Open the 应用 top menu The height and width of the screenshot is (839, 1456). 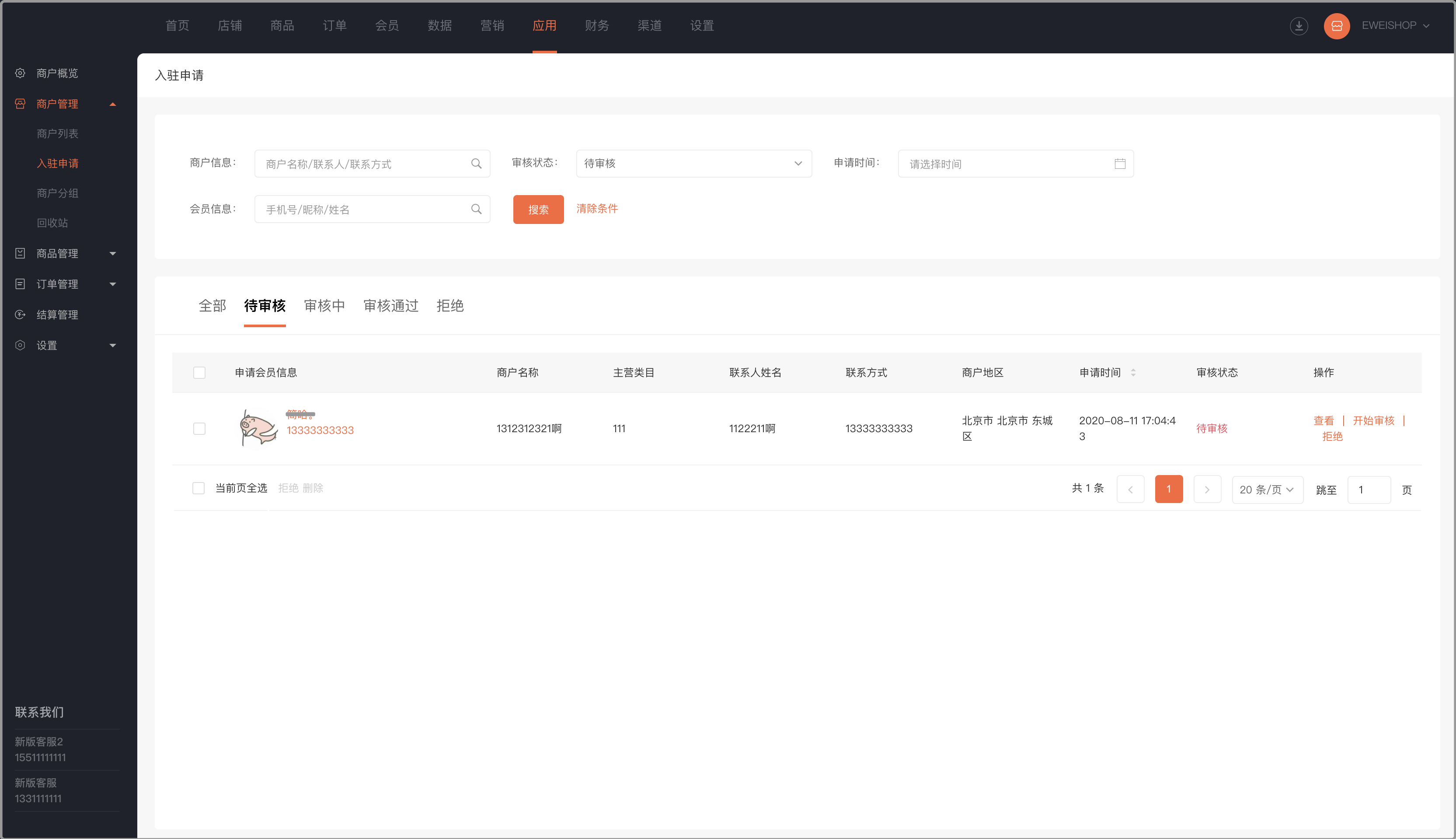(x=544, y=25)
